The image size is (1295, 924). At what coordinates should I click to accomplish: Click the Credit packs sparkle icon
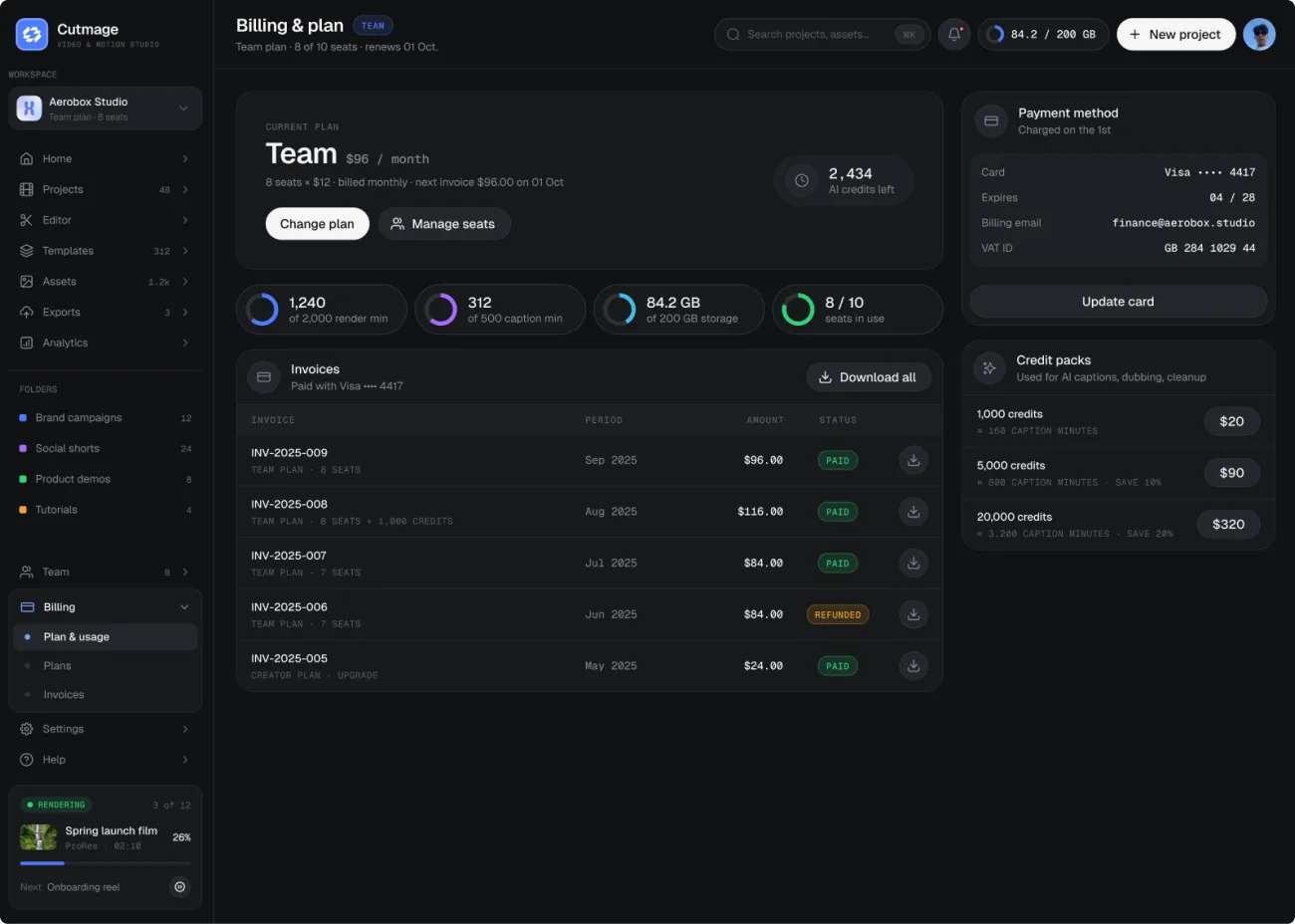coord(989,368)
